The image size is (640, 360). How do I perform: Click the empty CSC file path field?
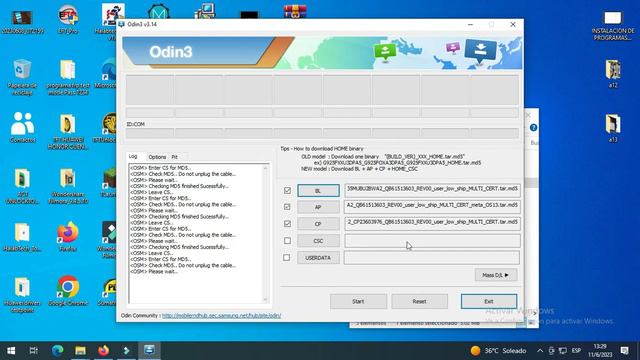(x=432, y=241)
